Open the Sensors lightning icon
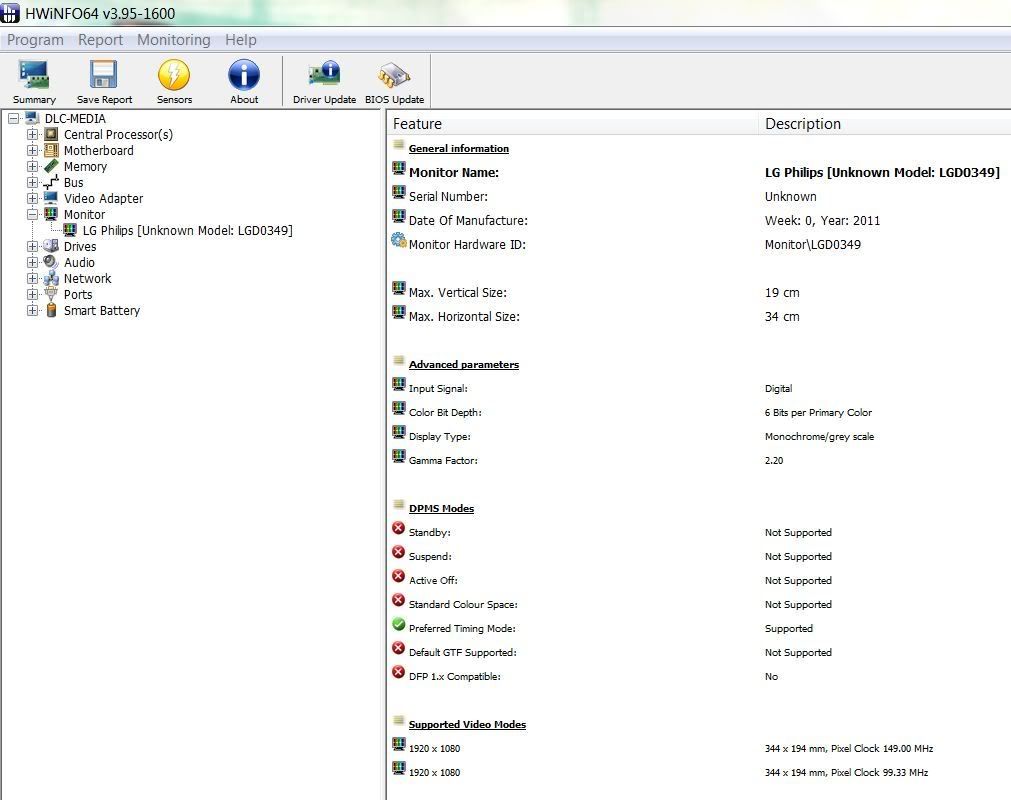 (x=174, y=75)
